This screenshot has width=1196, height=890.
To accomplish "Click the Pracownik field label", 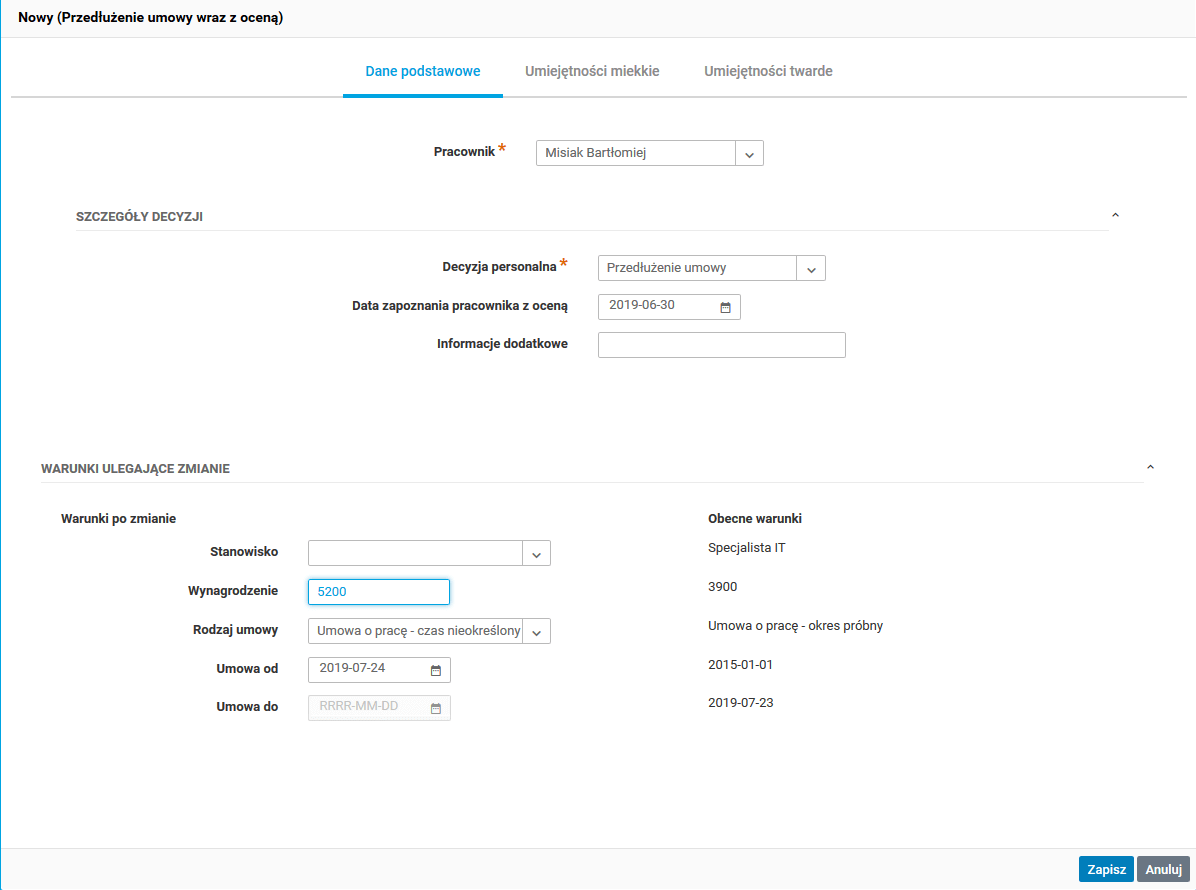I will pyautogui.click(x=464, y=152).
